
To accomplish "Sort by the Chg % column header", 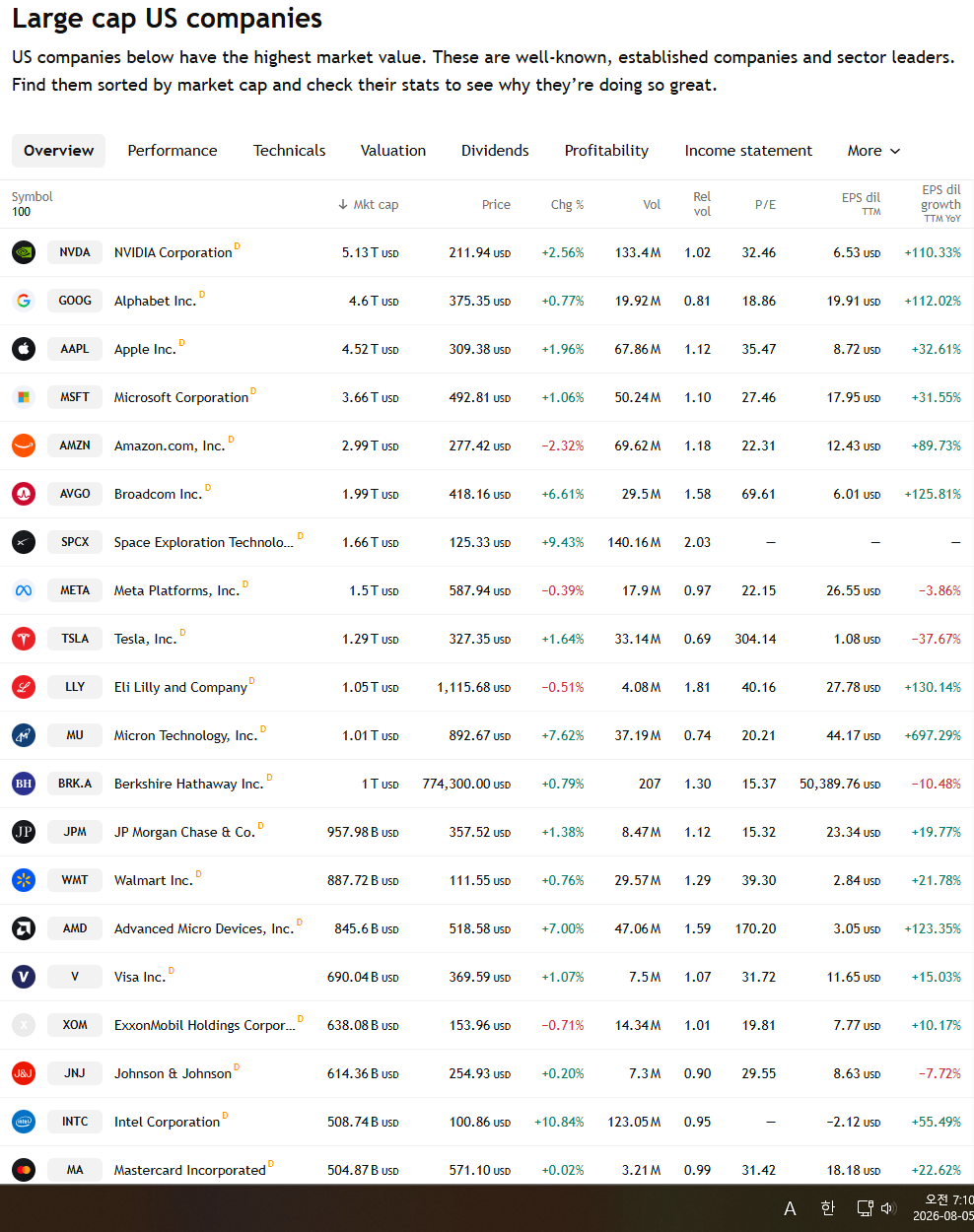I will pos(567,205).
